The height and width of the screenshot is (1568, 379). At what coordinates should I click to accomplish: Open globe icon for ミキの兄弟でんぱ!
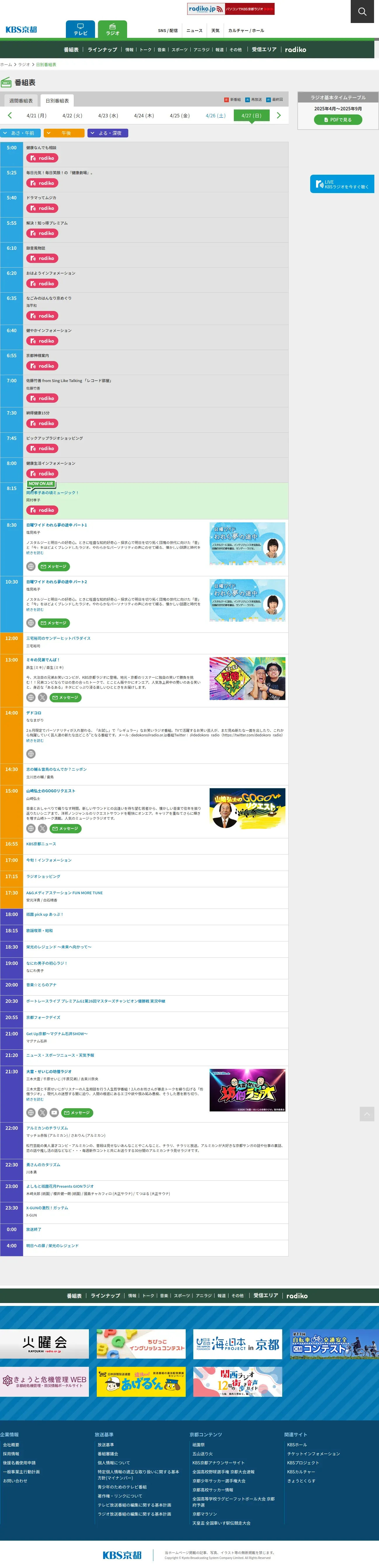(31, 698)
